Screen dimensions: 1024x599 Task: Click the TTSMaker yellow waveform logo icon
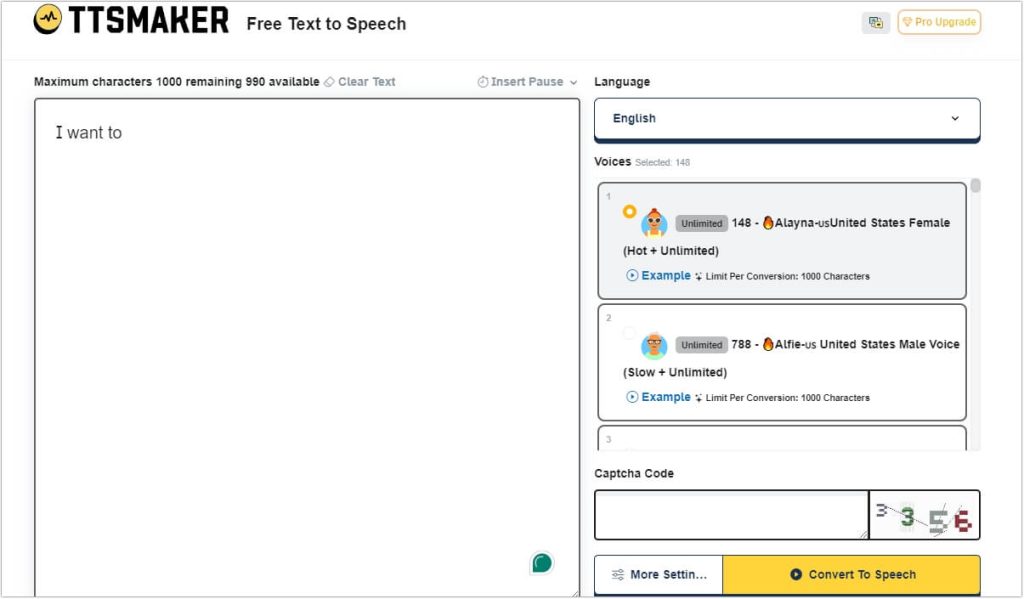point(47,20)
